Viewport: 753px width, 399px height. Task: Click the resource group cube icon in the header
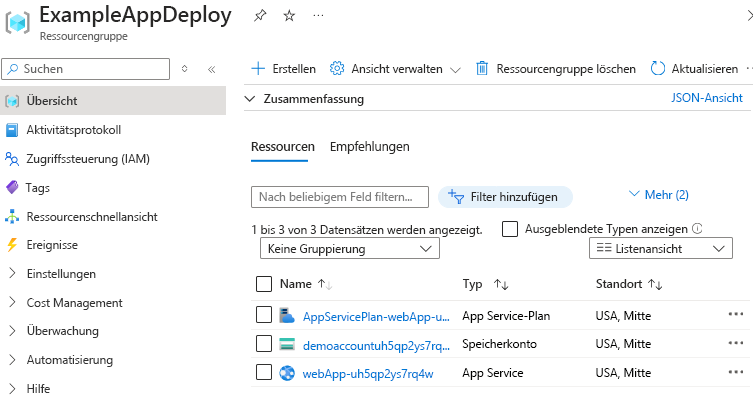[18, 23]
